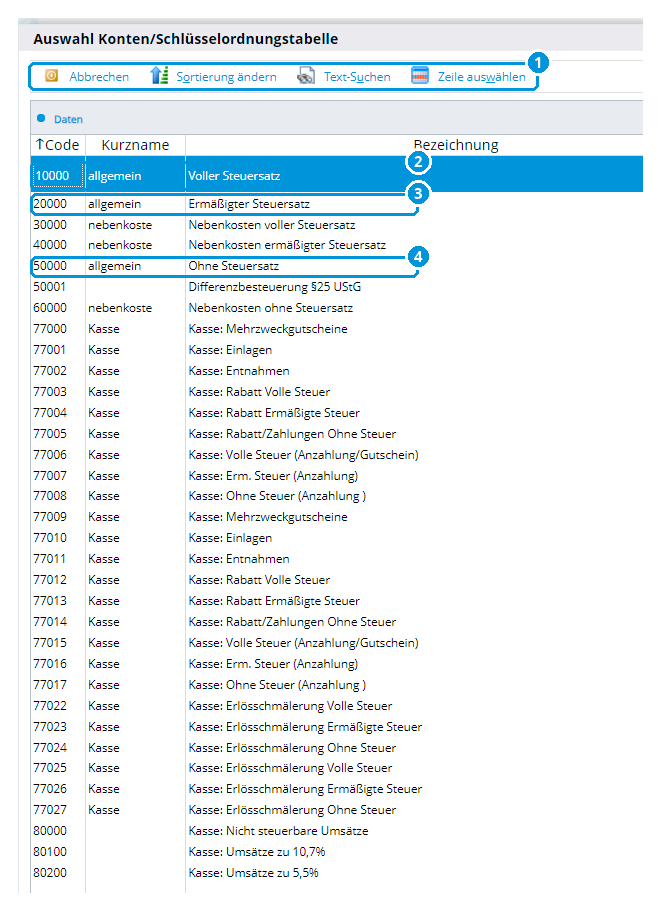This screenshot has width=661, height=911.
Task: Select Kasse: Umsätze zu 10,7% row
Action: pos(337,852)
